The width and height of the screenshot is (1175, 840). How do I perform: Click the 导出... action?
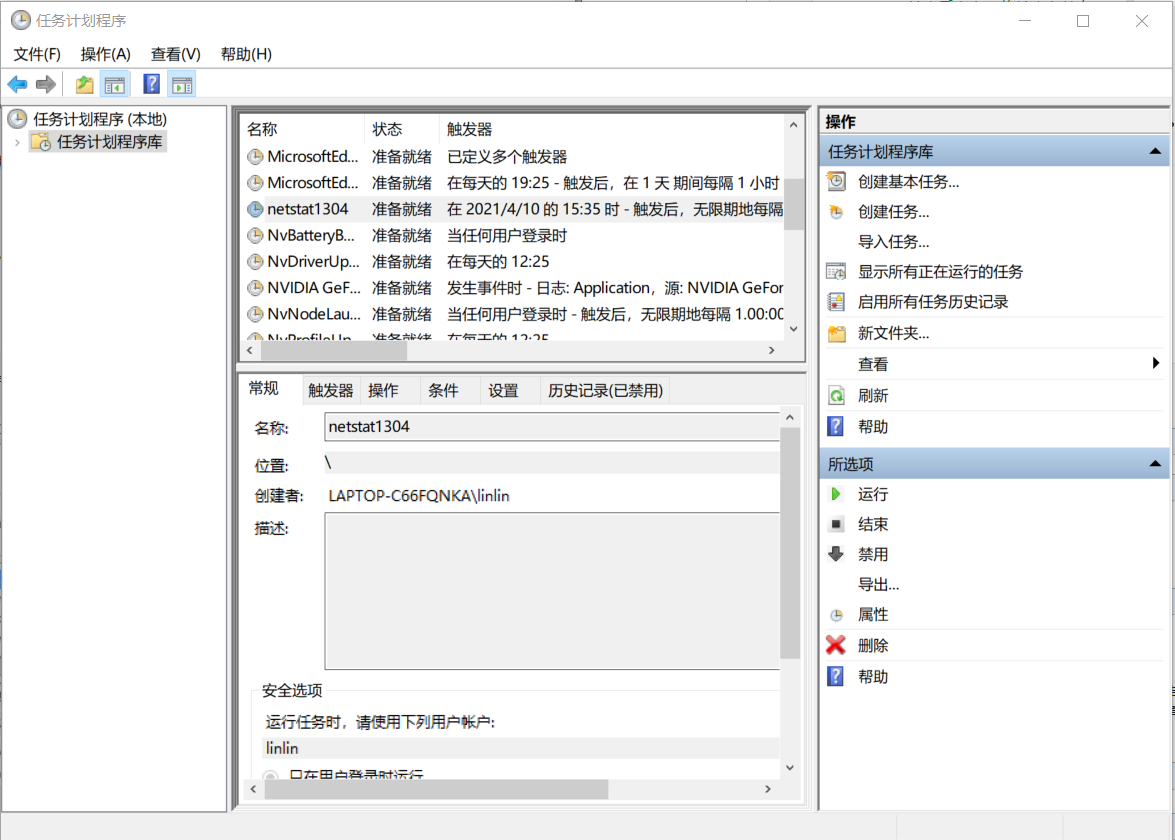(x=878, y=584)
